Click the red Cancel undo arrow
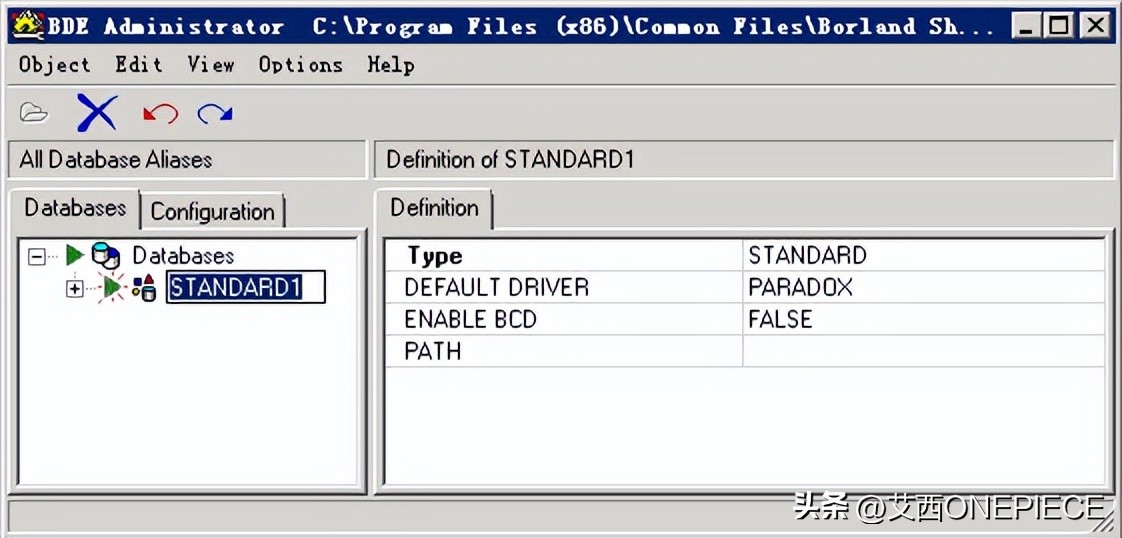 click(x=160, y=113)
